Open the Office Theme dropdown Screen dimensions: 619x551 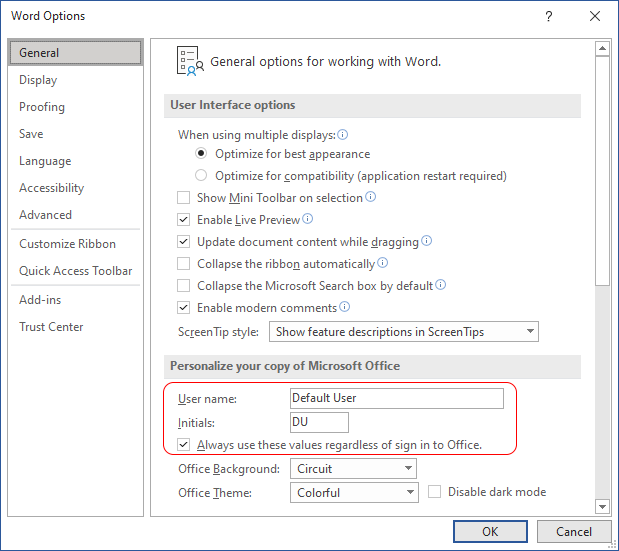click(354, 493)
